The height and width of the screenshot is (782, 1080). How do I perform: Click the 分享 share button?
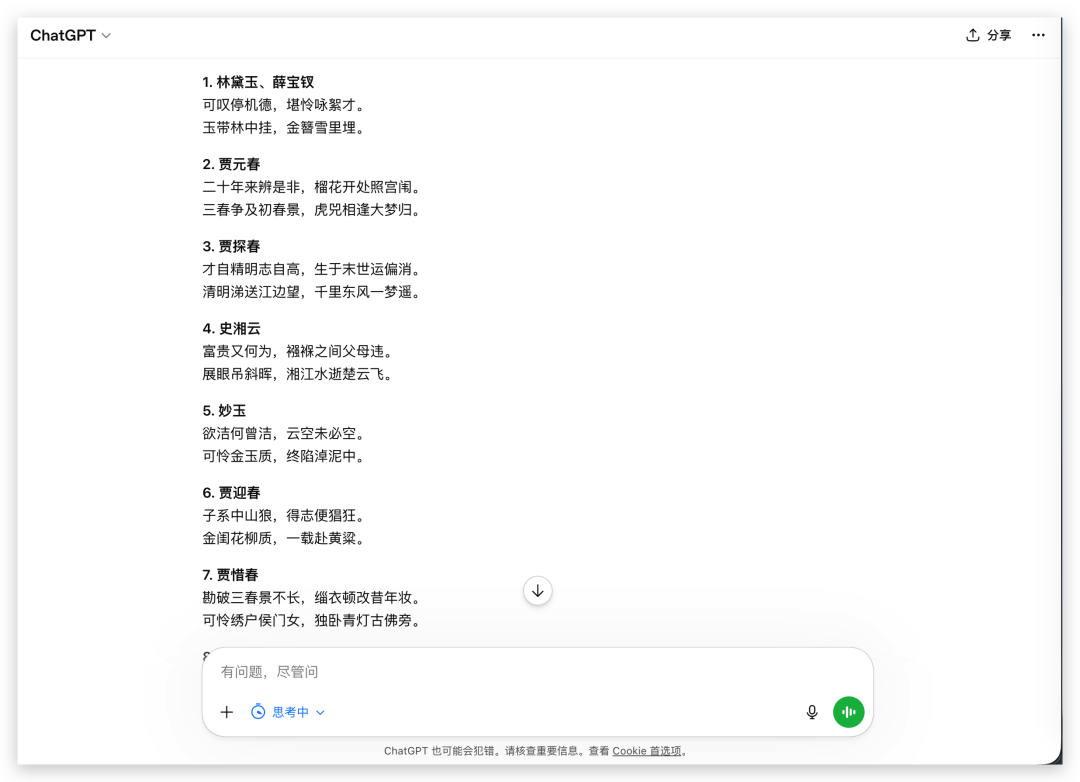click(x=988, y=34)
